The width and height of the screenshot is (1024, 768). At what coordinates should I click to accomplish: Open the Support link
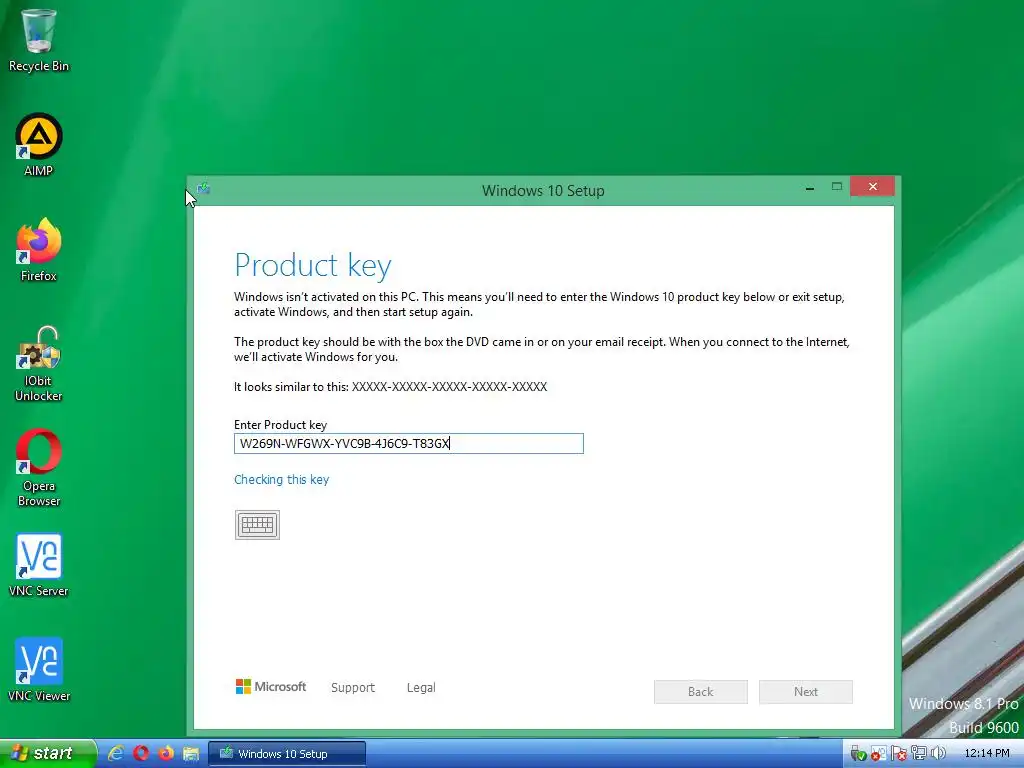(x=353, y=687)
